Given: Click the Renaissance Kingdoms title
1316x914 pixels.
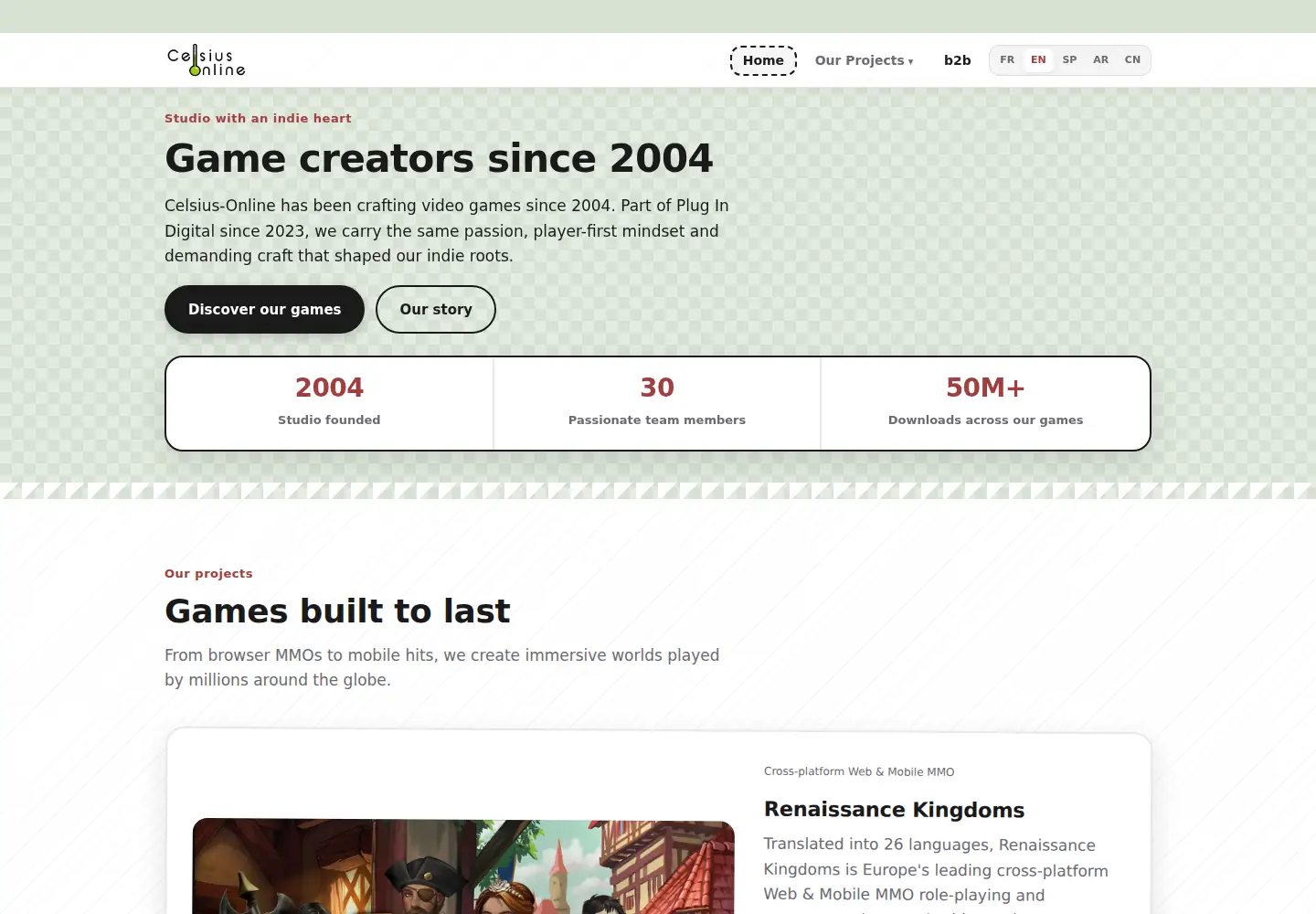Looking at the screenshot, I should point(894,810).
